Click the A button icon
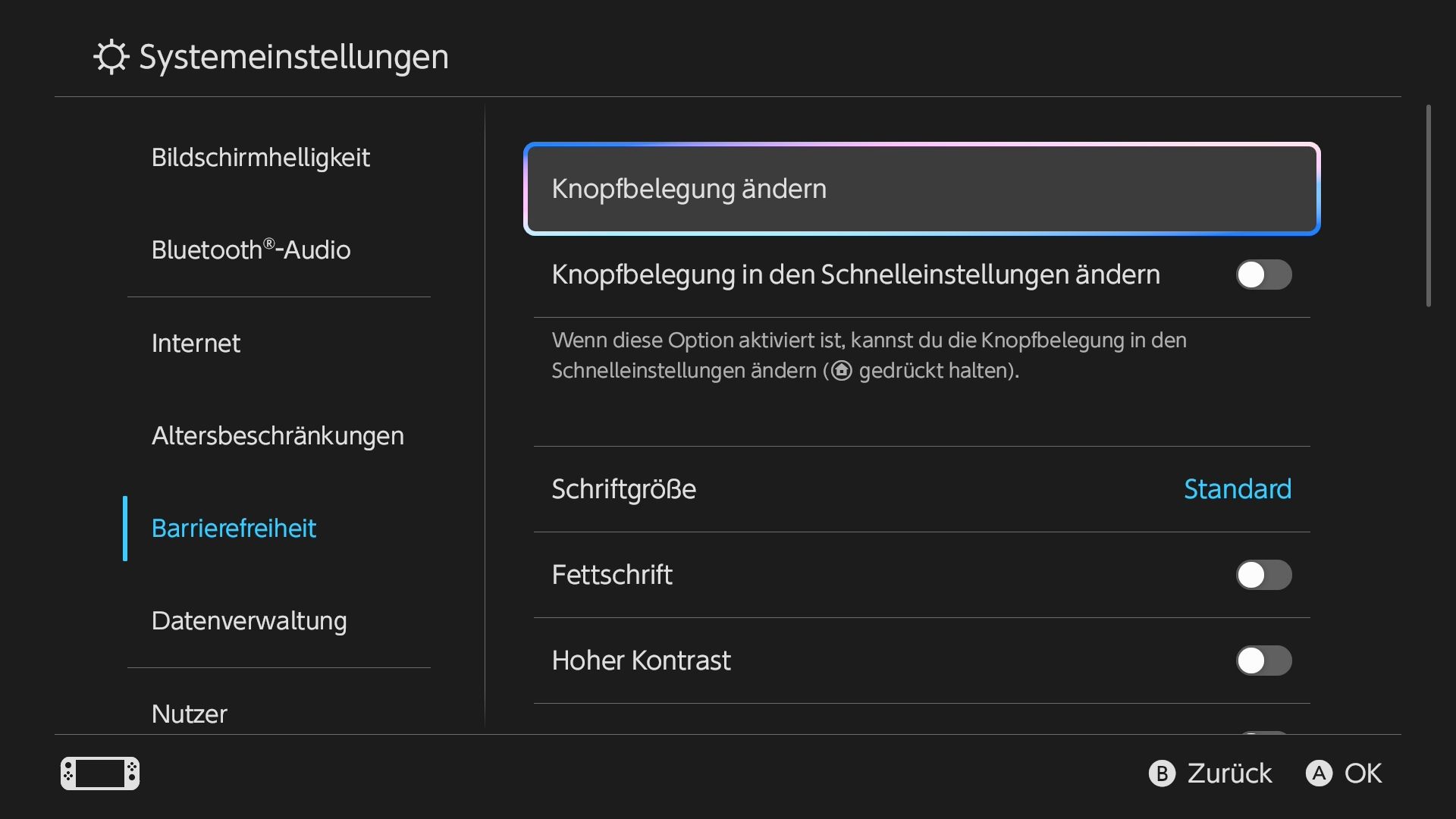 (x=1319, y=773)
